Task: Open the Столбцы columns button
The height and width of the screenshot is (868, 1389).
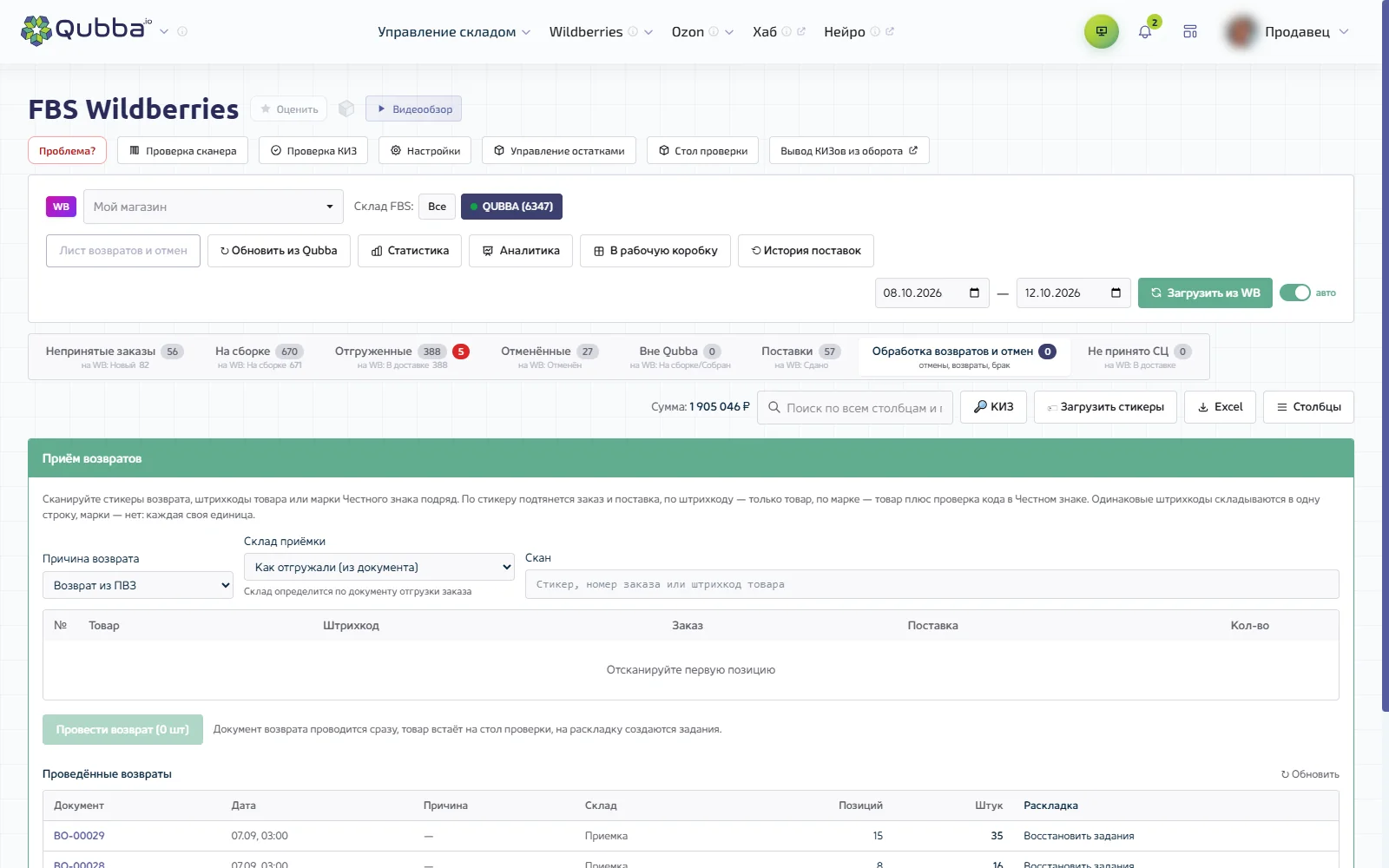Action: click(x=1308, y=407)
